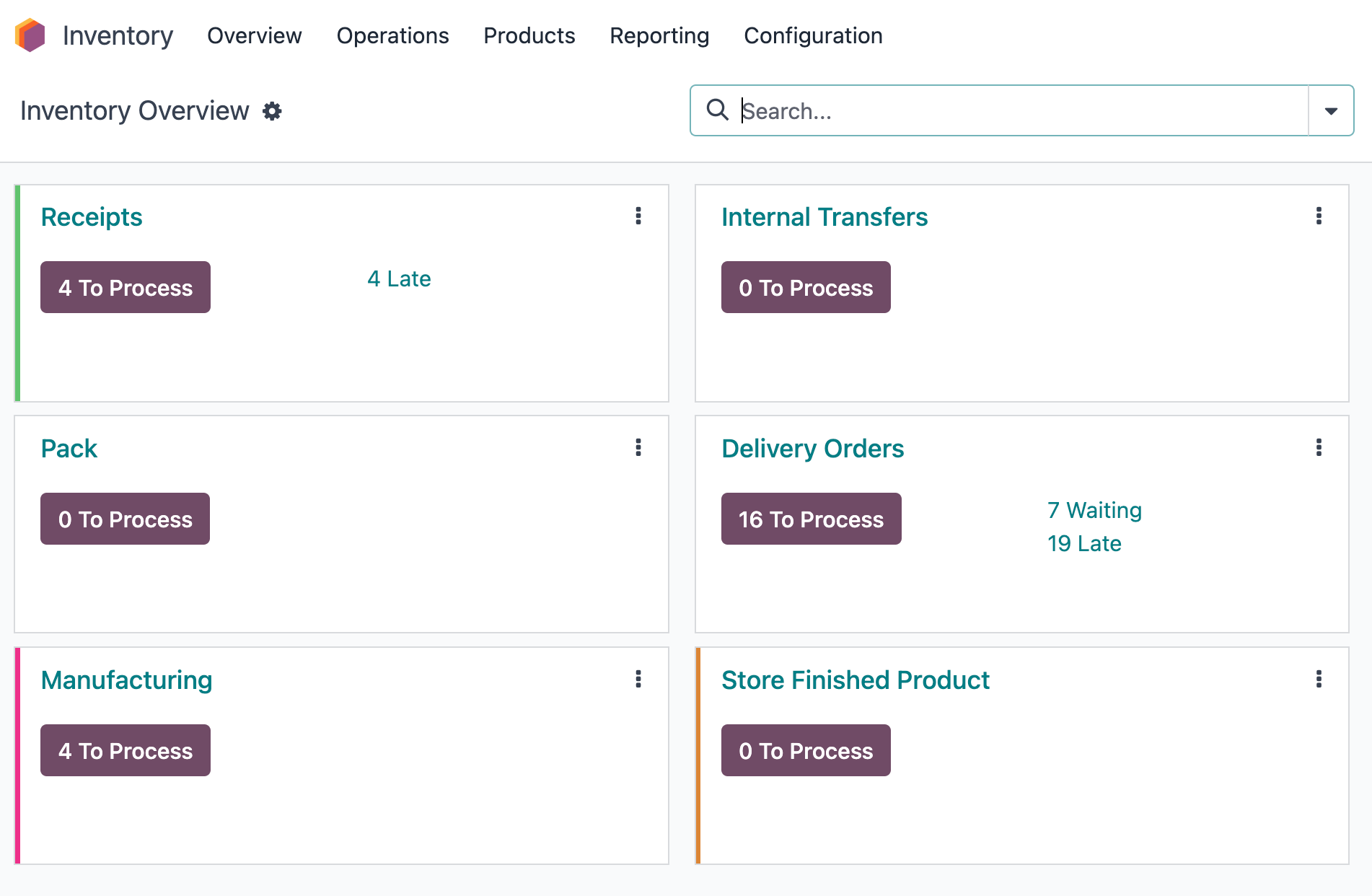Open the 4 Late receipts link

(x=399, y=278)
